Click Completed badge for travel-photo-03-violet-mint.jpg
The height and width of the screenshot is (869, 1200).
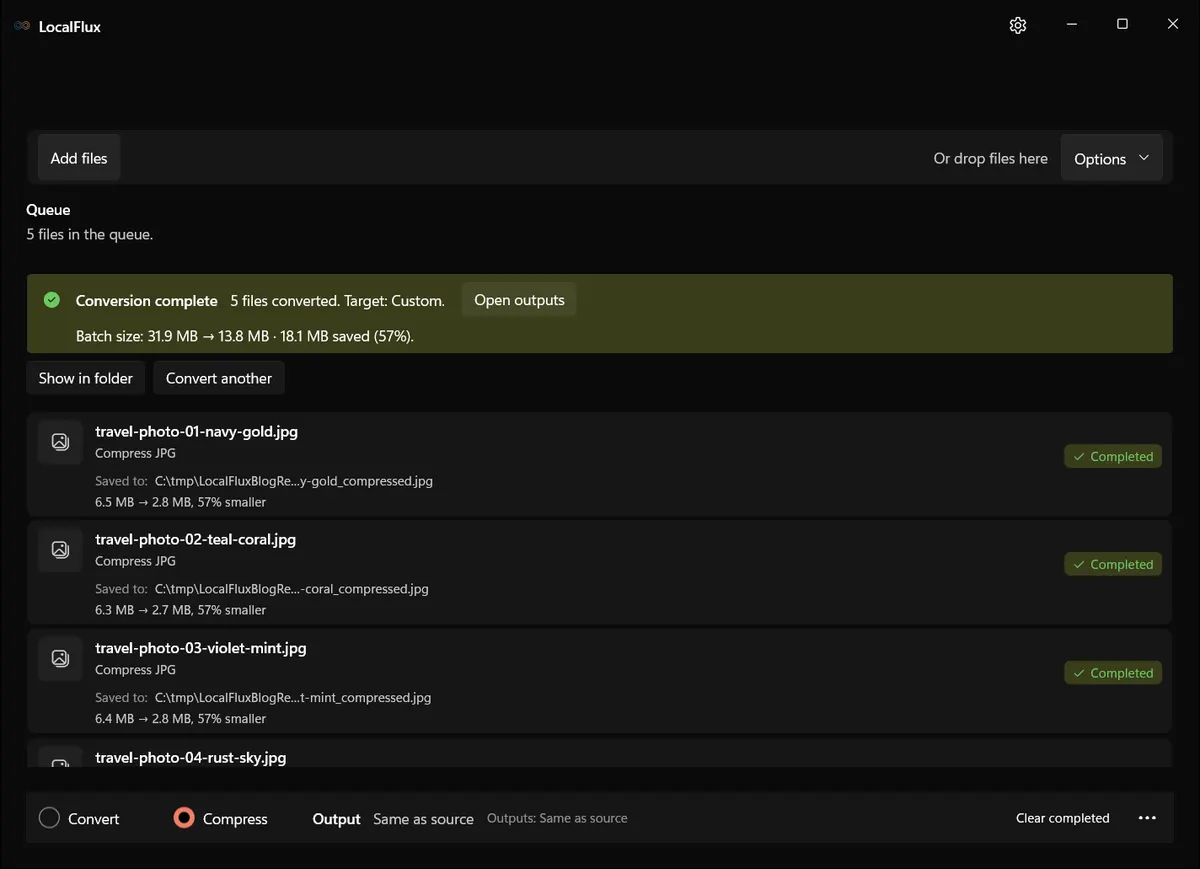click(x=1113, y=673)
